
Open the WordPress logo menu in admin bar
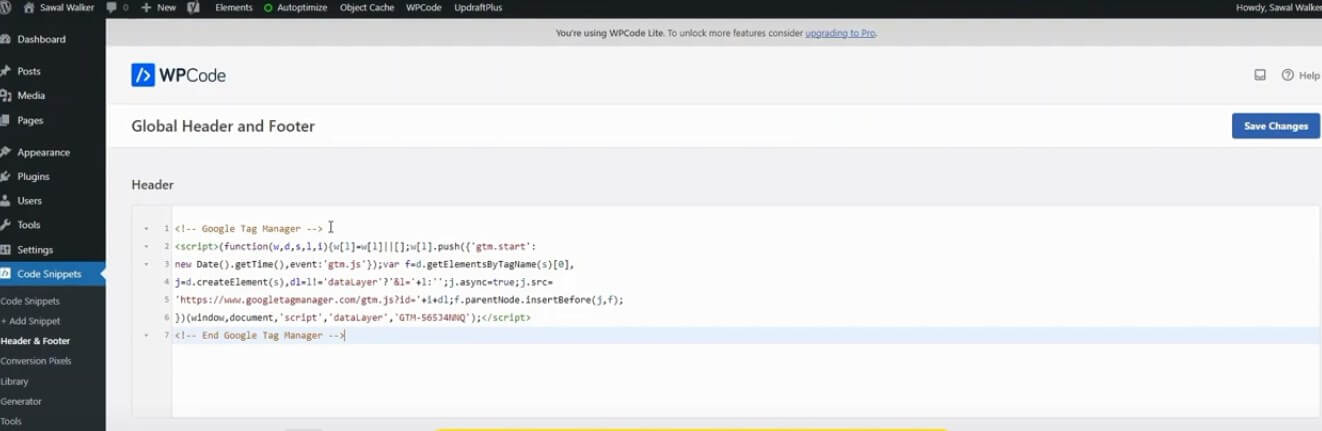tap(5, 7)
